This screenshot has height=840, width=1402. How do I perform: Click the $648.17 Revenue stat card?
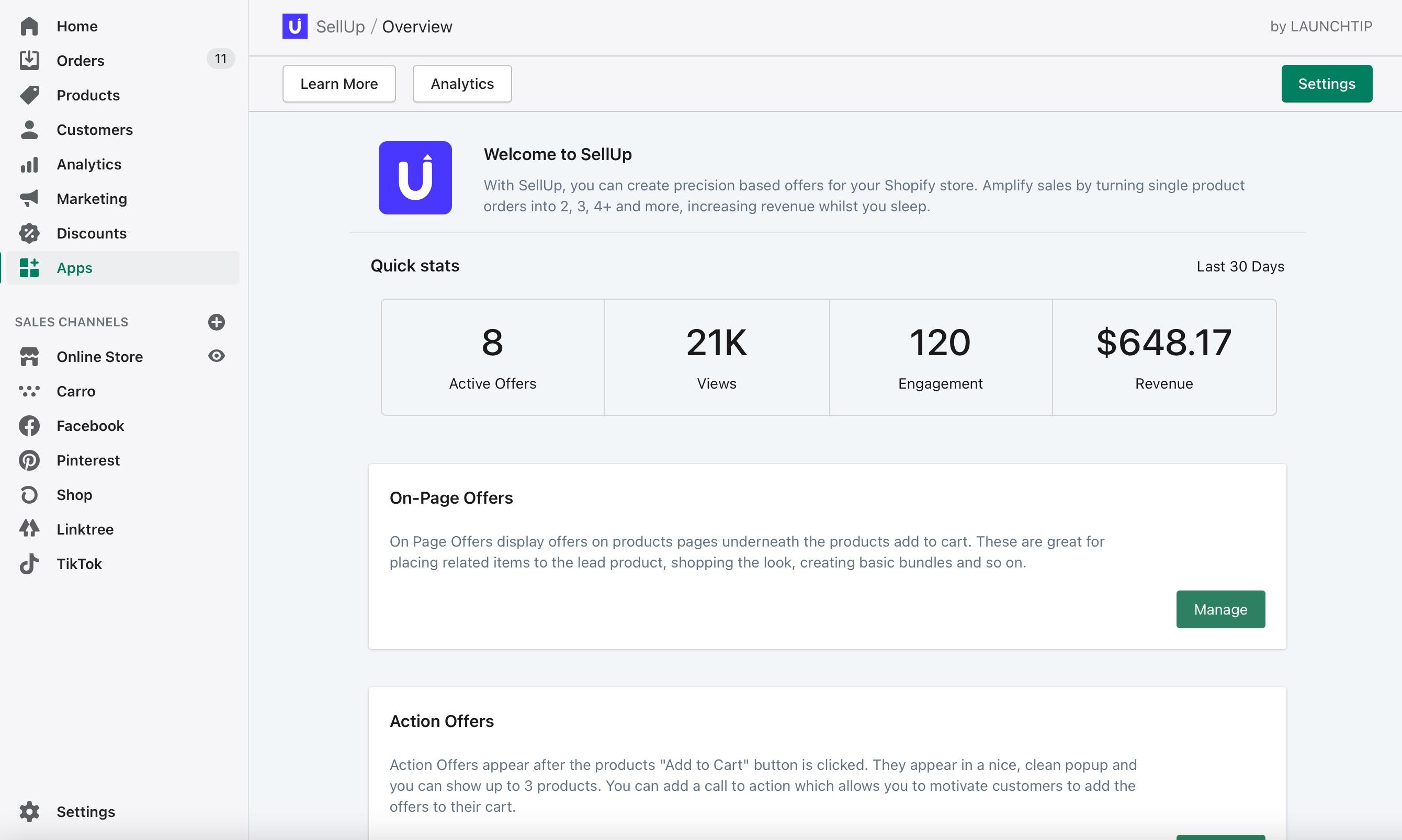coord(1163,357)
